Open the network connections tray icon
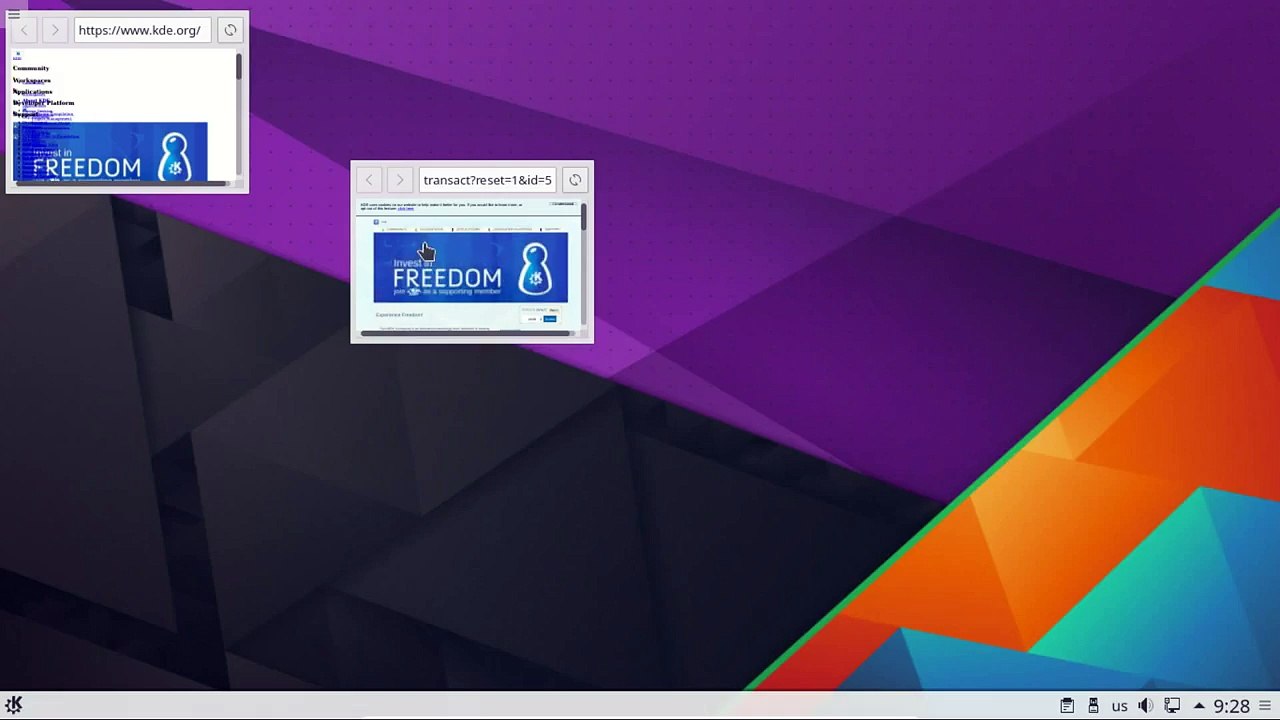This screenshot has width=1280, height=720. (1172, 706)
